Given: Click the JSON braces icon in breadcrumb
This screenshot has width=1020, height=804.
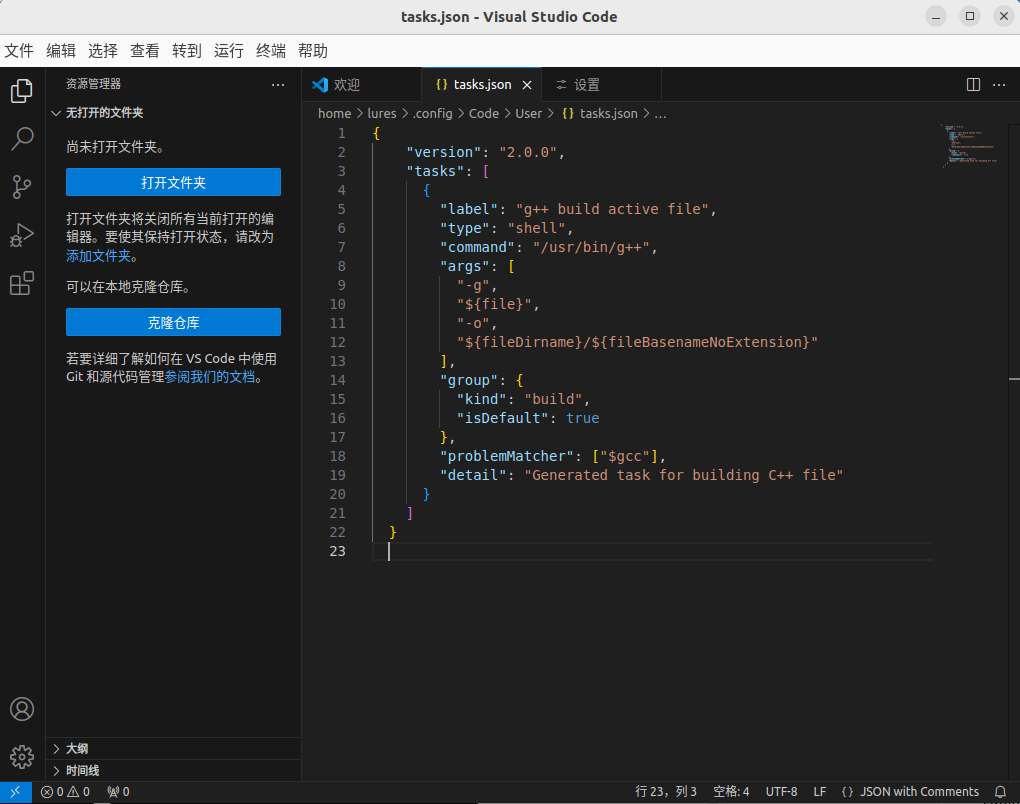Looking at the screenshot, I should [x=568, y=113].
